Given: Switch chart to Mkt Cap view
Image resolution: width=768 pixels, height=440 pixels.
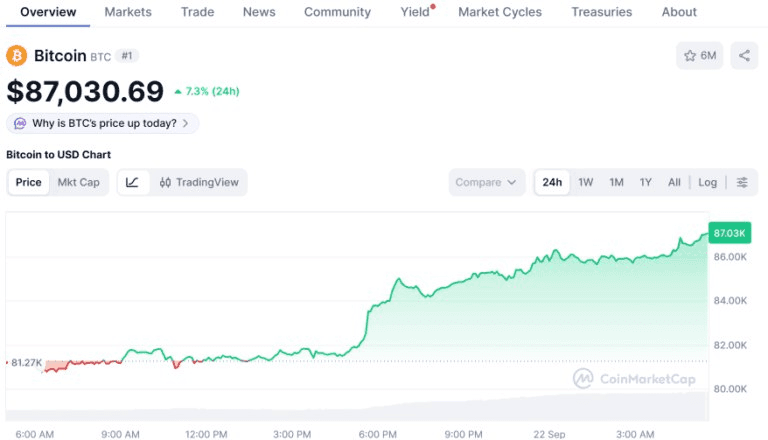Looking at the screenshot, I should 78,182.
